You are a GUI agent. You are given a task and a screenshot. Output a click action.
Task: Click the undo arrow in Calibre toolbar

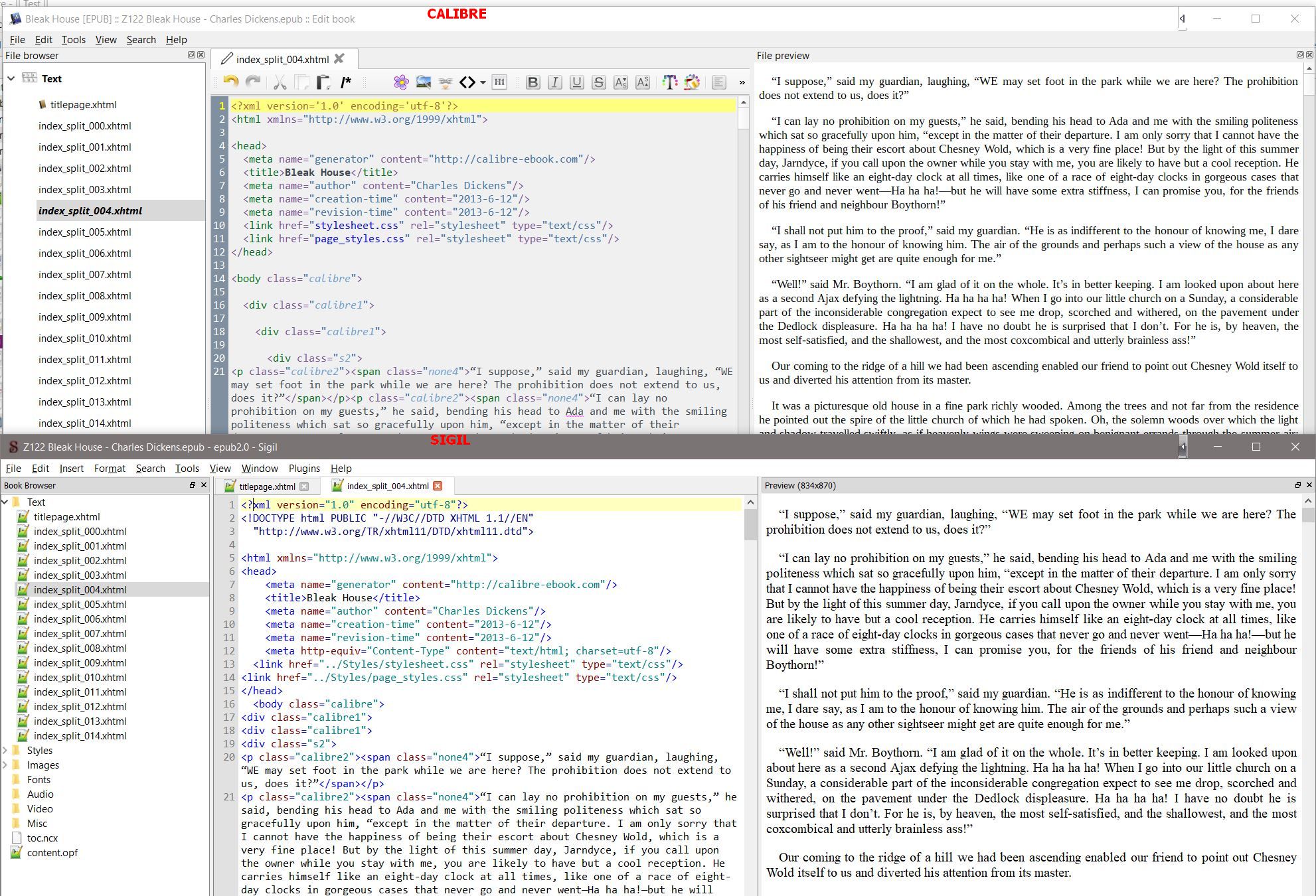230,82
